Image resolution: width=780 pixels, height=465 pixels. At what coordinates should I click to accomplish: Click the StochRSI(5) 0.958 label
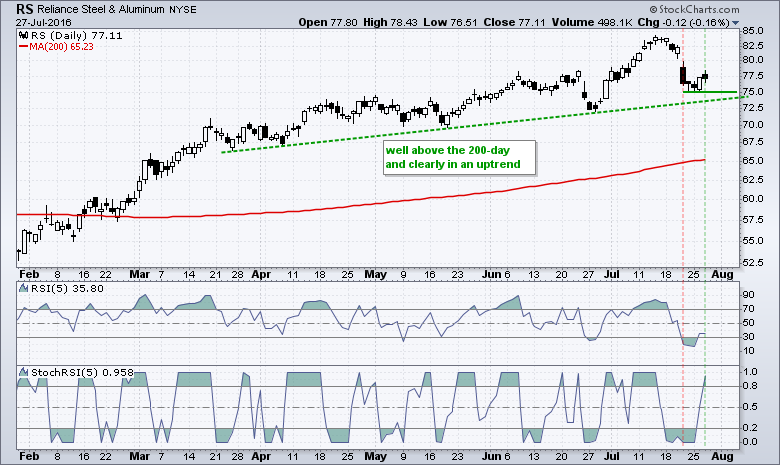[82, 372]
